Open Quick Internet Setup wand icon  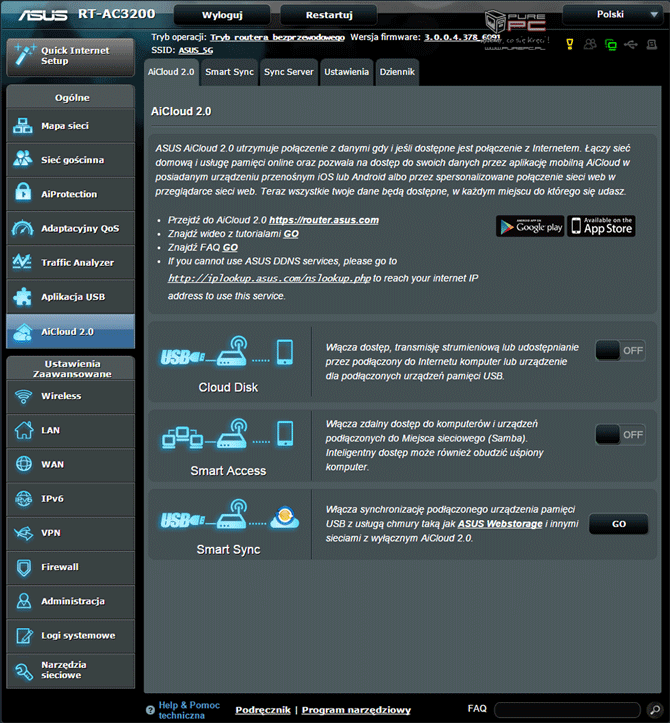[x=24, y=55]
